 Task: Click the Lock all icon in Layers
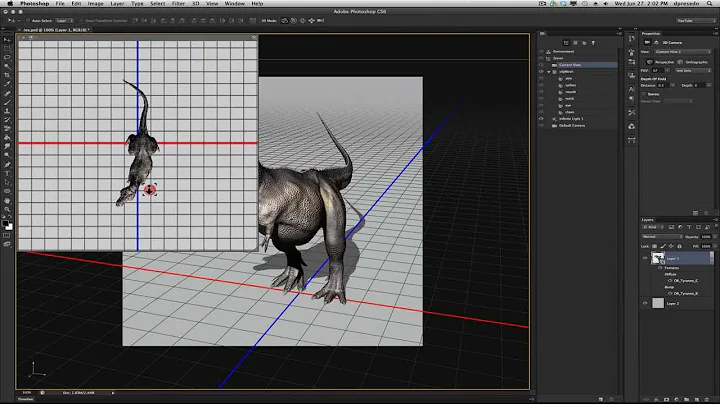[x=680, y=247]
